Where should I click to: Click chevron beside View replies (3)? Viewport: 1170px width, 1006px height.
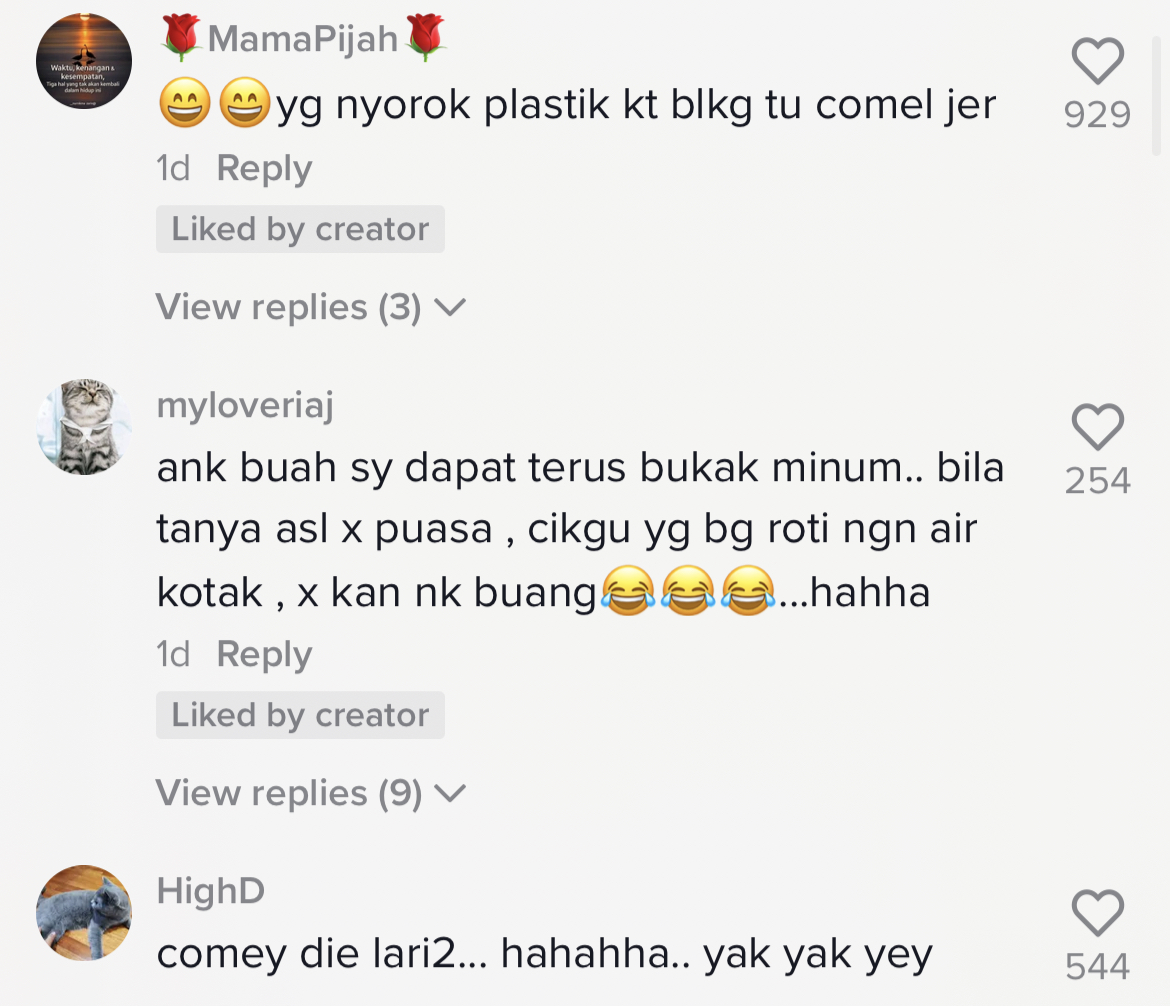click(450, 307)
